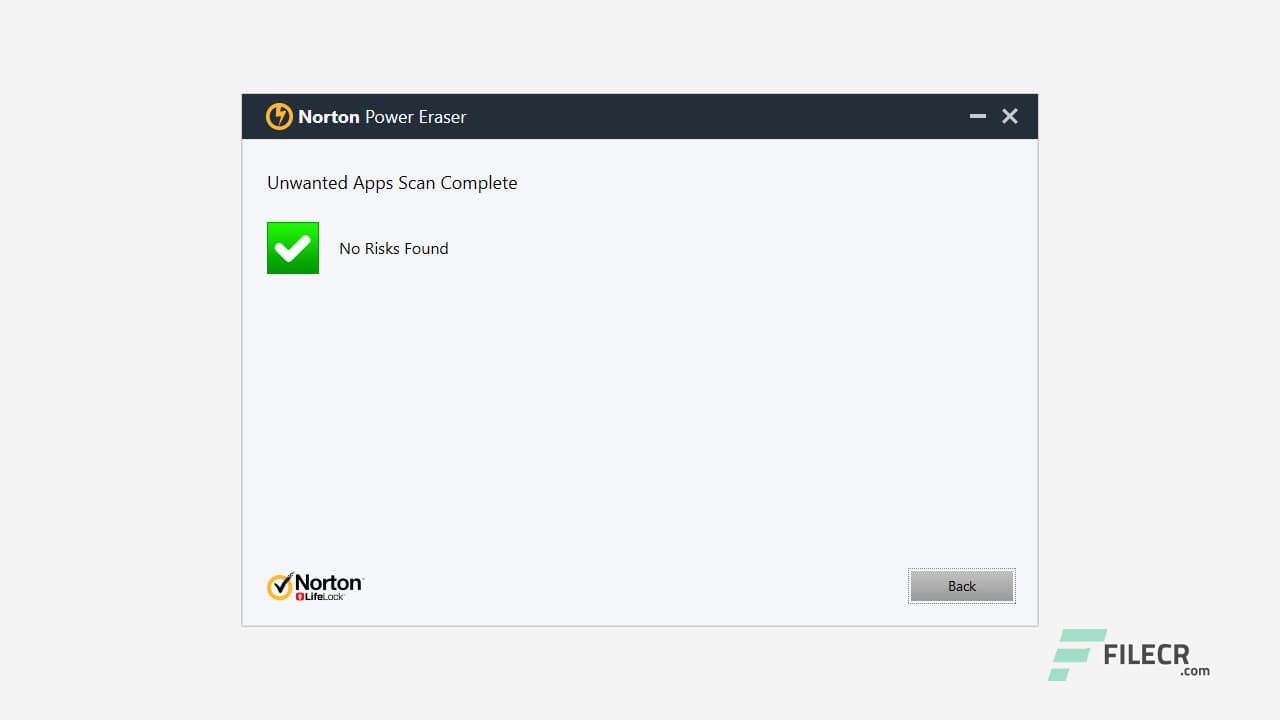Click the checkmark inside the Norton footer logo

coord(279,584)
